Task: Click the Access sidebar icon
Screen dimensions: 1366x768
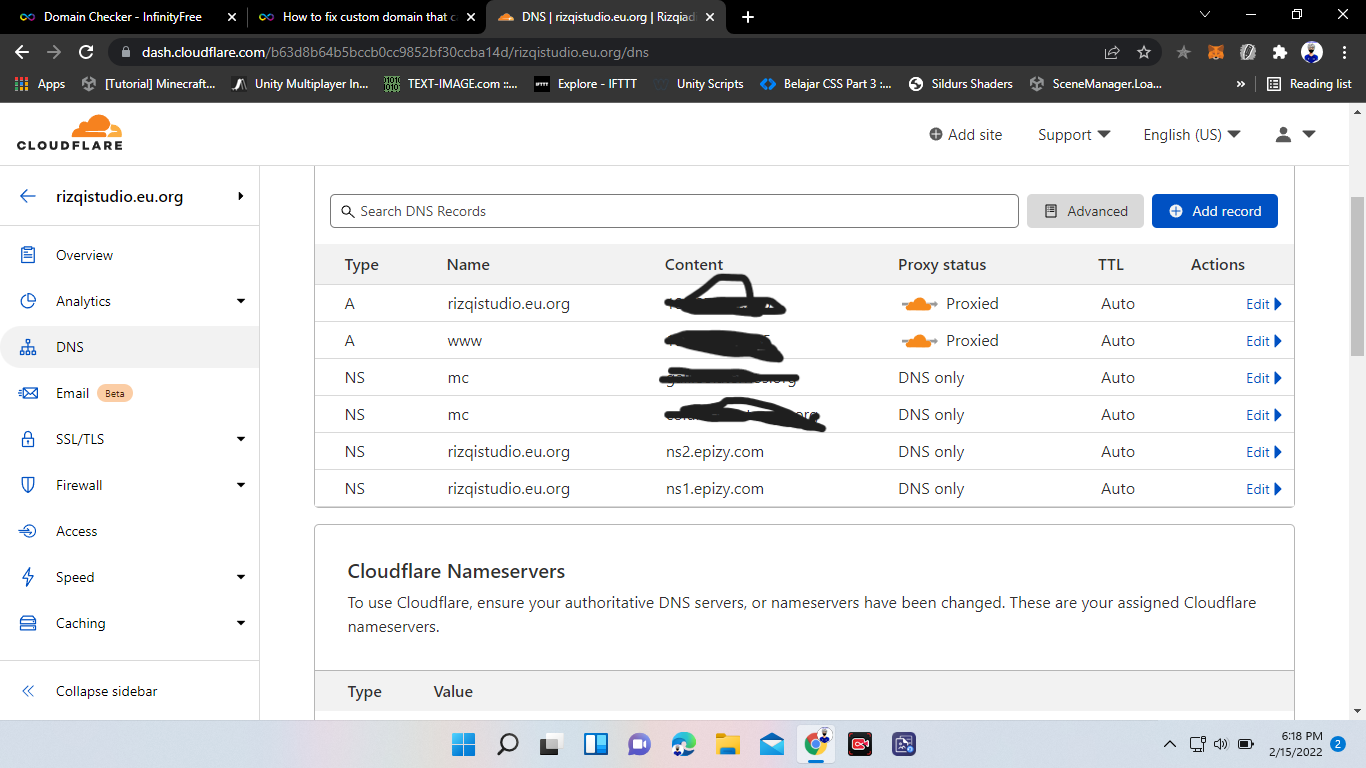Action: pyautogui.click(x=28, y=531)
